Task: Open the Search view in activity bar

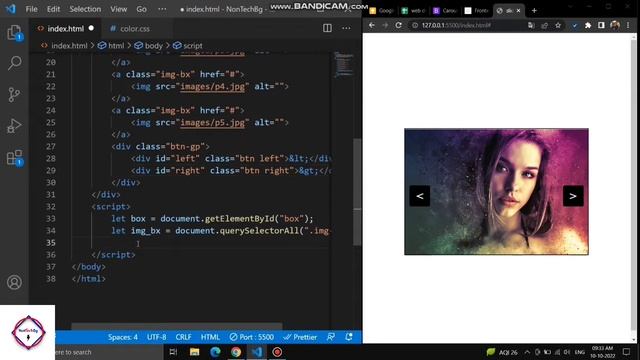Action: click(14, 63)
